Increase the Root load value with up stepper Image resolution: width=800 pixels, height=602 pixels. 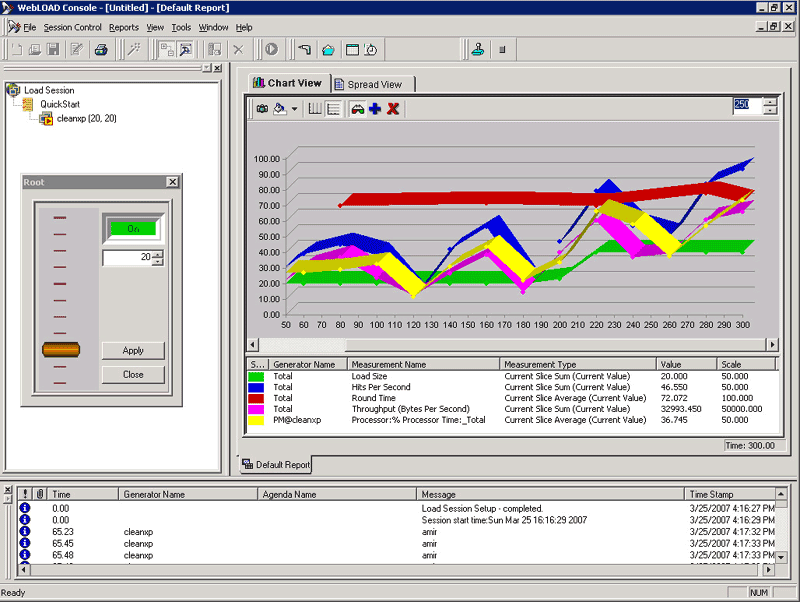pyautogui.click(x=157, y=254)
